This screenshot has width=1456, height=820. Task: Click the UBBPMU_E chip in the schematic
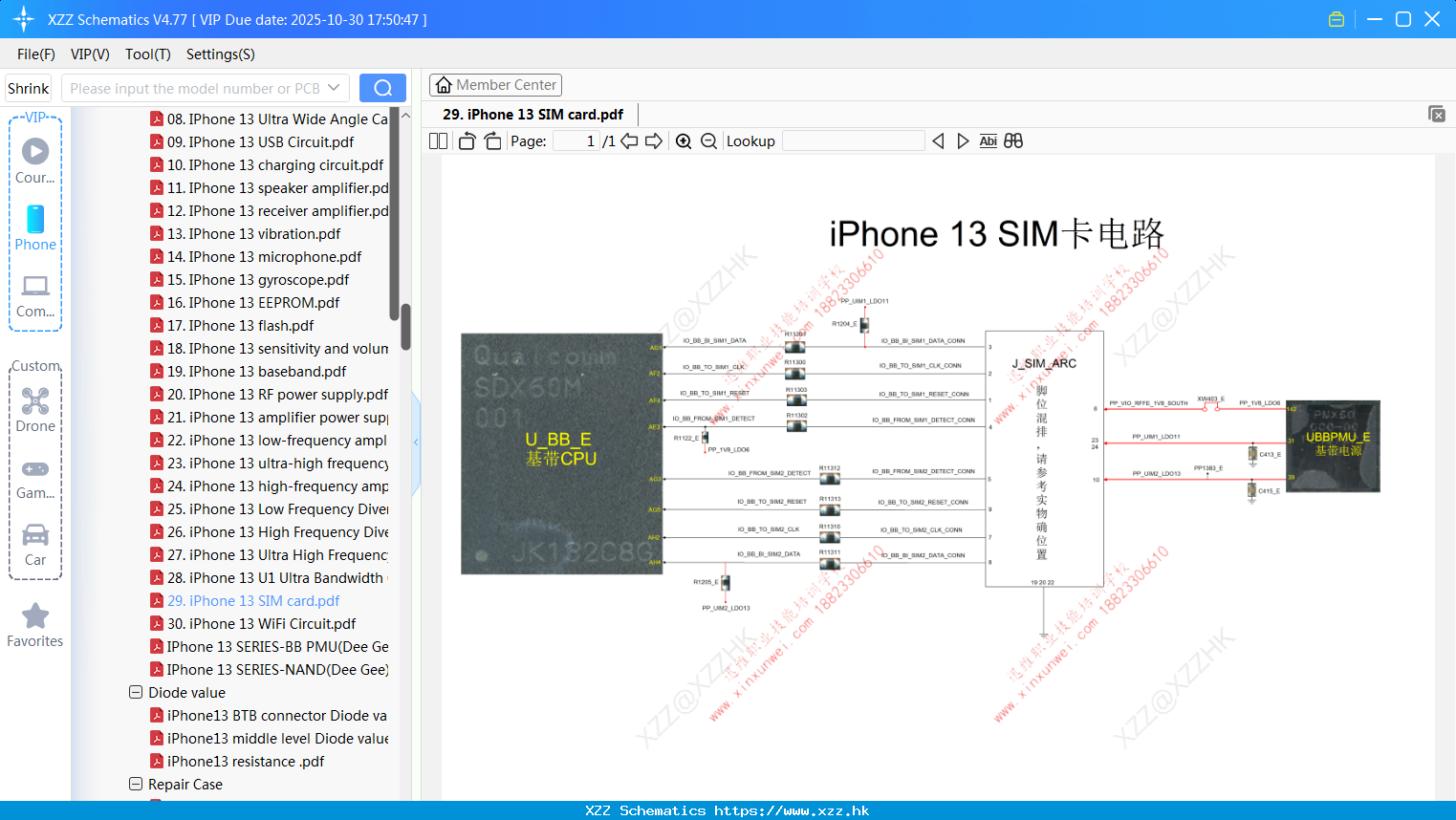(1334, 446)
